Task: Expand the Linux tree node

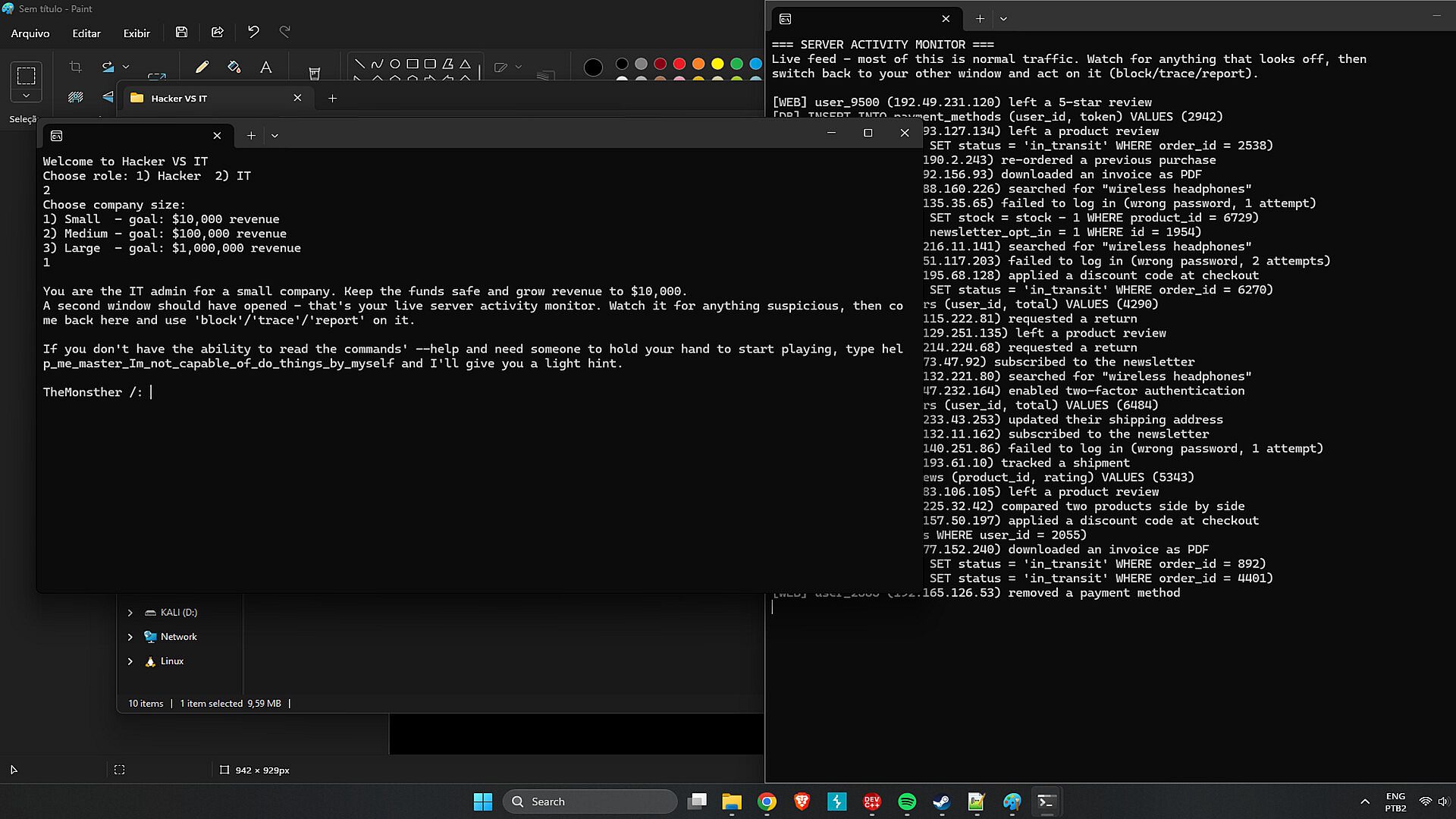Action: click(x=130, y=661)
